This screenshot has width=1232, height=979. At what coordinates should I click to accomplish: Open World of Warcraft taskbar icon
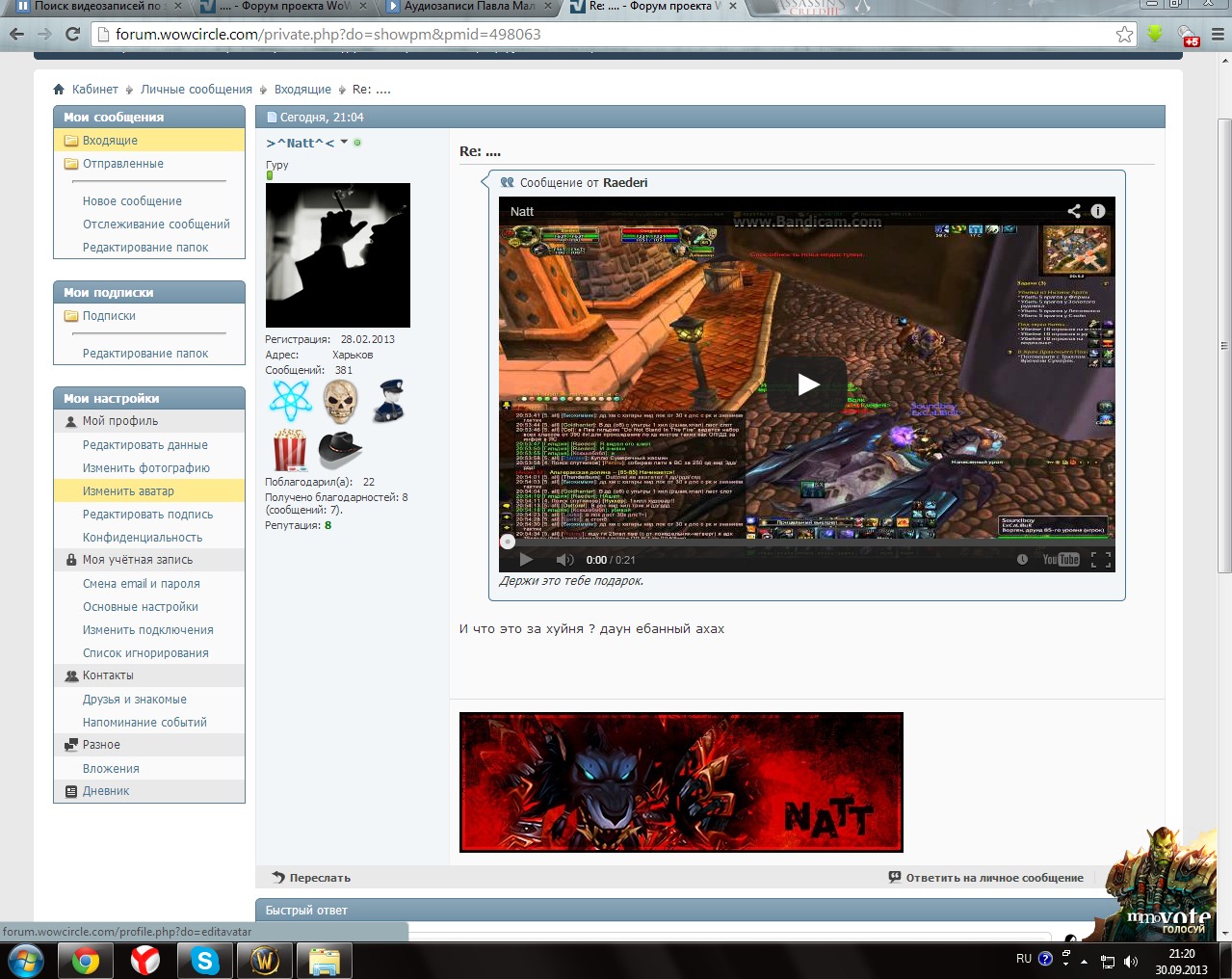point(265,961)
